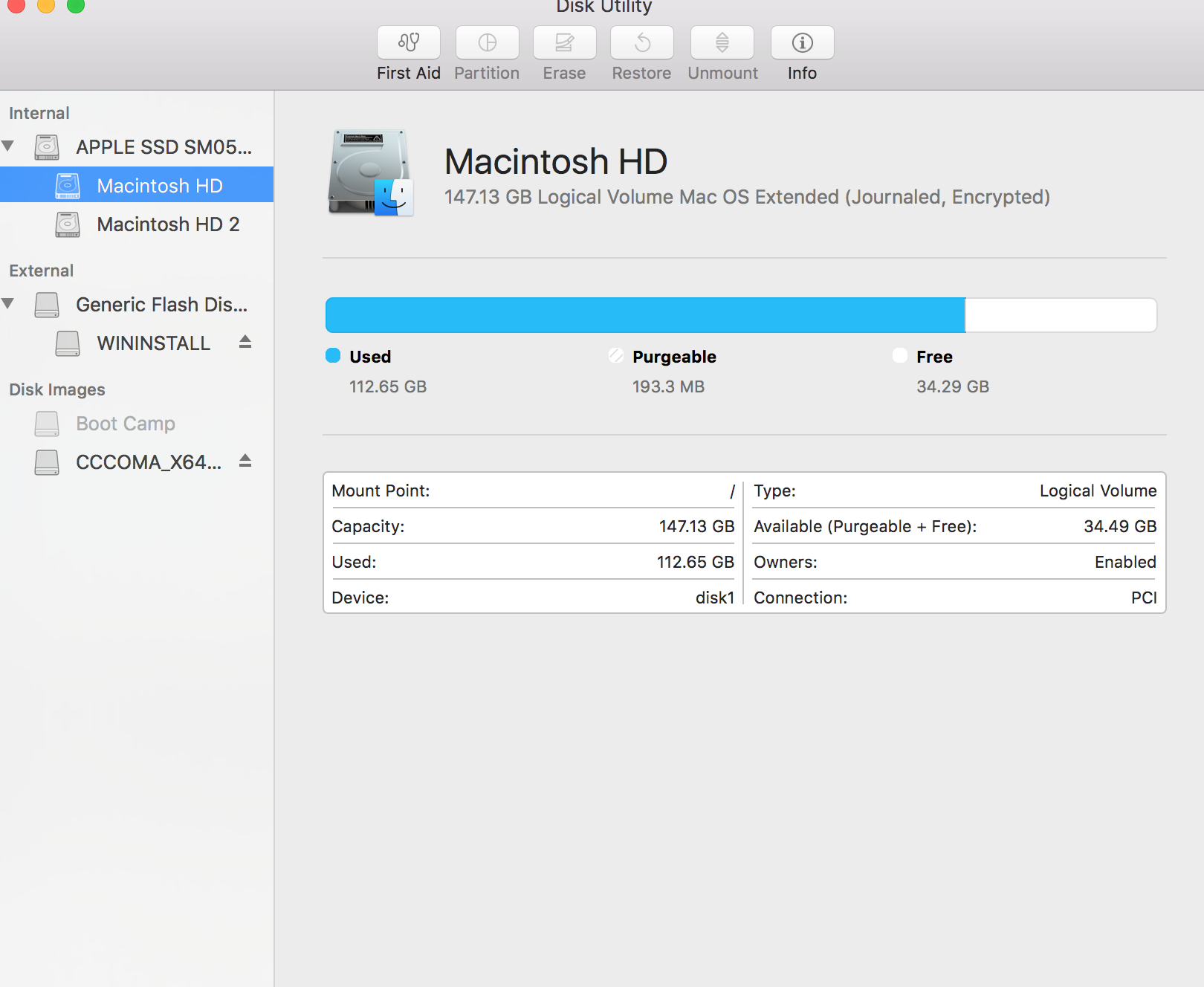1204x987 pixels.
Task: Click the Available value 34.49 GB
Action: pyautogui.click(x=1120, y=526)
